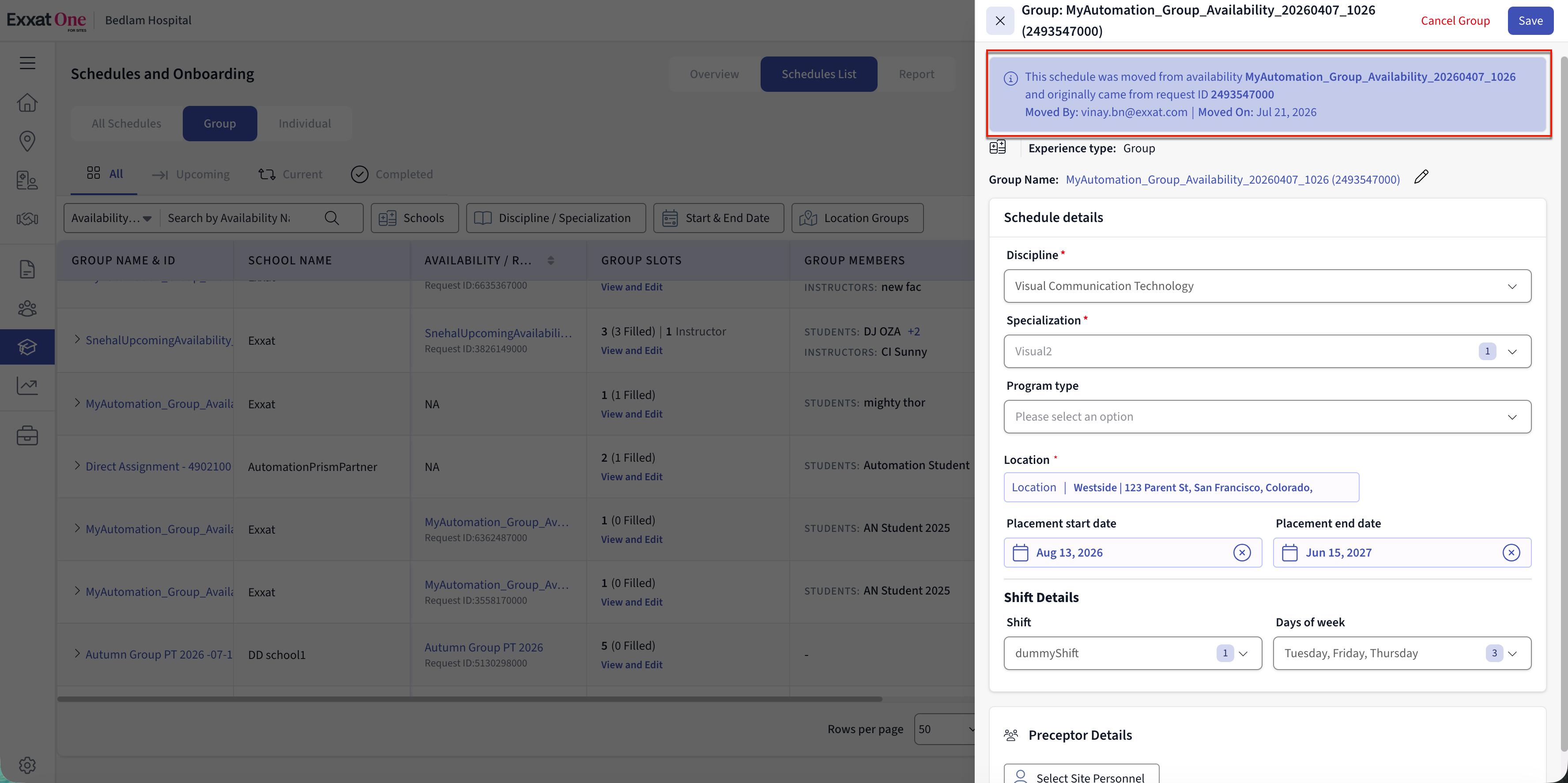Switch to the Report tab

[916, 74]
